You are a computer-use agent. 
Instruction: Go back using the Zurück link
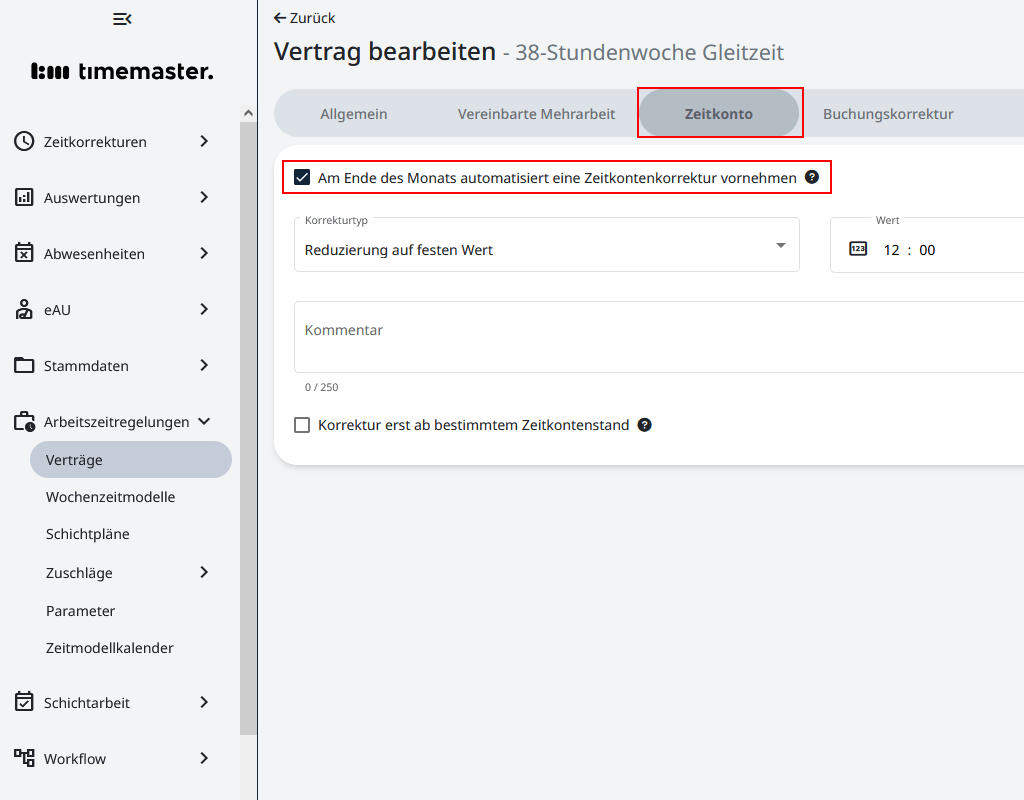pyautogui.click(x=305, y=18)
